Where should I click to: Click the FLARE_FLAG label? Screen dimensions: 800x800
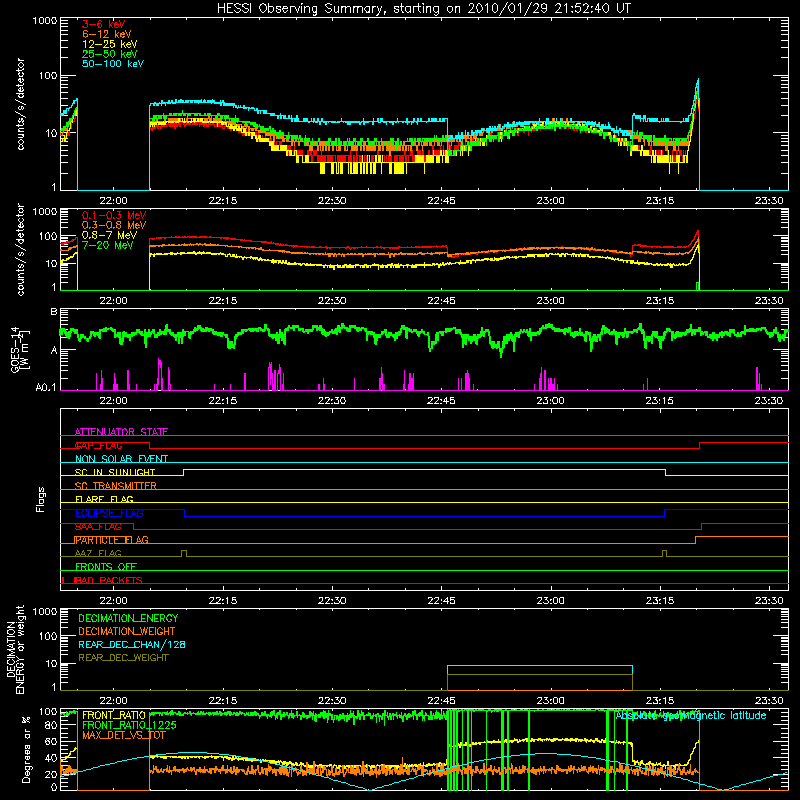[104, 499]
